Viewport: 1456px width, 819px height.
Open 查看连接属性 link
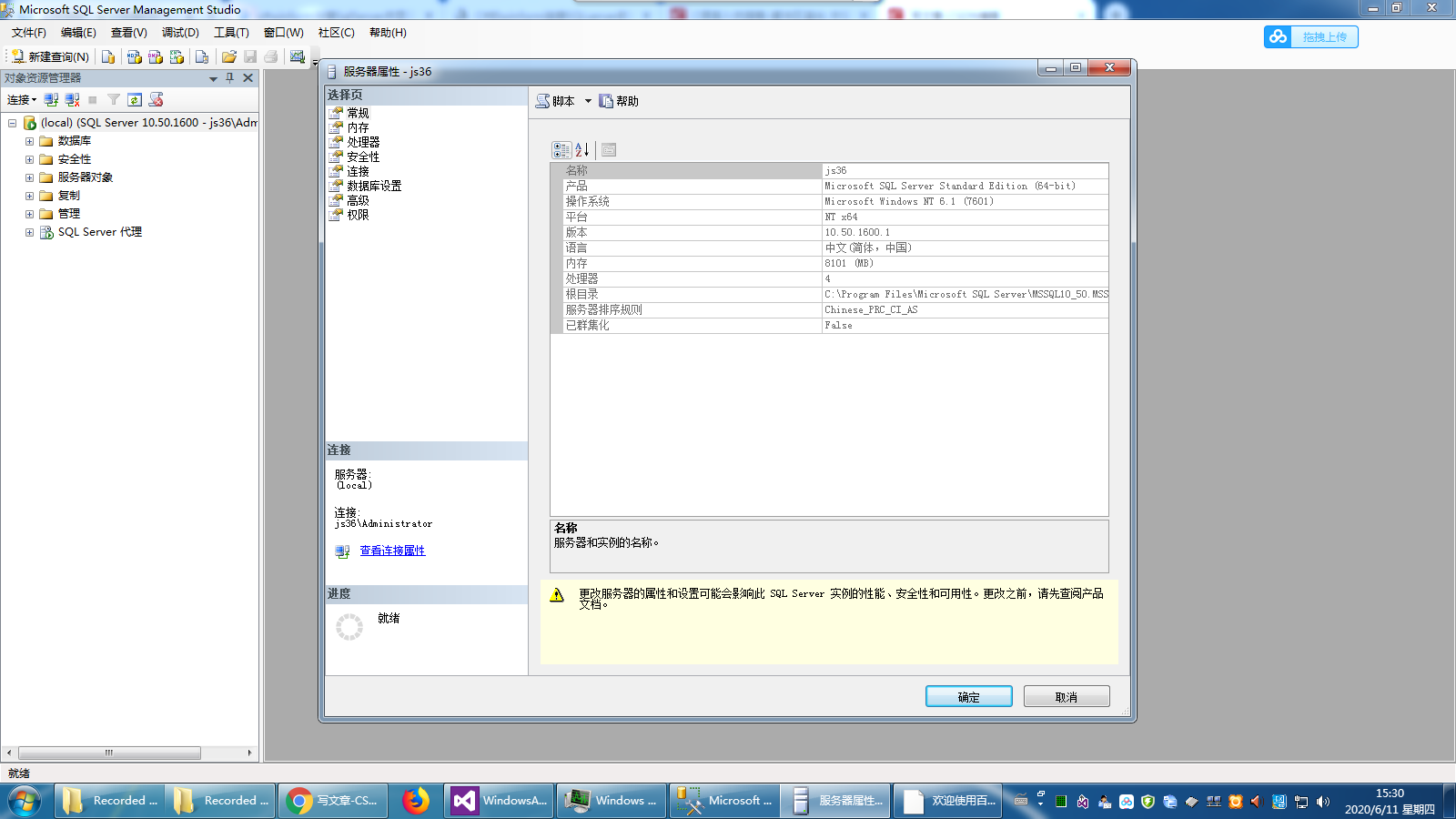click(392, 551)
